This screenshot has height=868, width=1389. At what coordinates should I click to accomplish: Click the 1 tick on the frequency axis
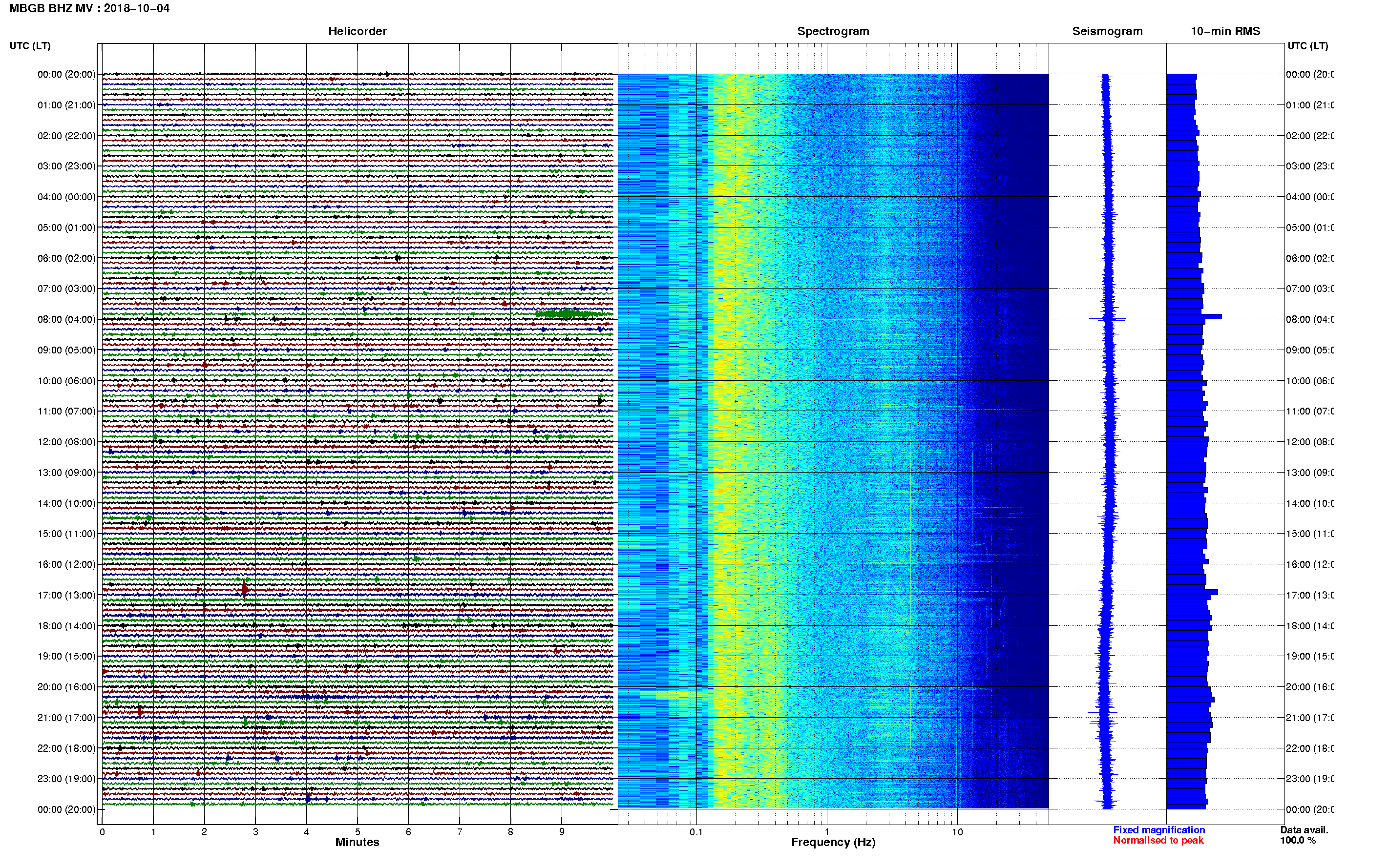coord(827,832)
